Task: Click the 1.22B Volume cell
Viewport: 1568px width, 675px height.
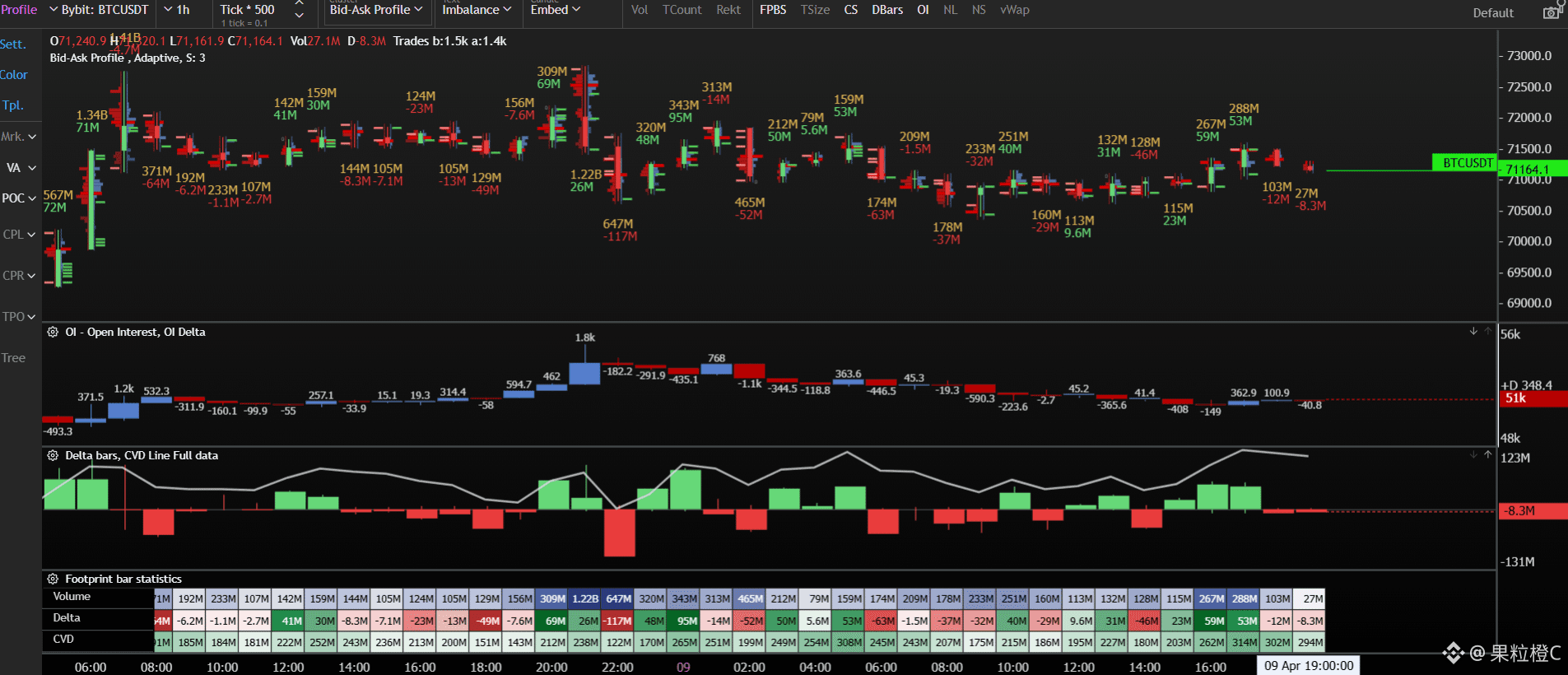Action: (x=585, y=599)
